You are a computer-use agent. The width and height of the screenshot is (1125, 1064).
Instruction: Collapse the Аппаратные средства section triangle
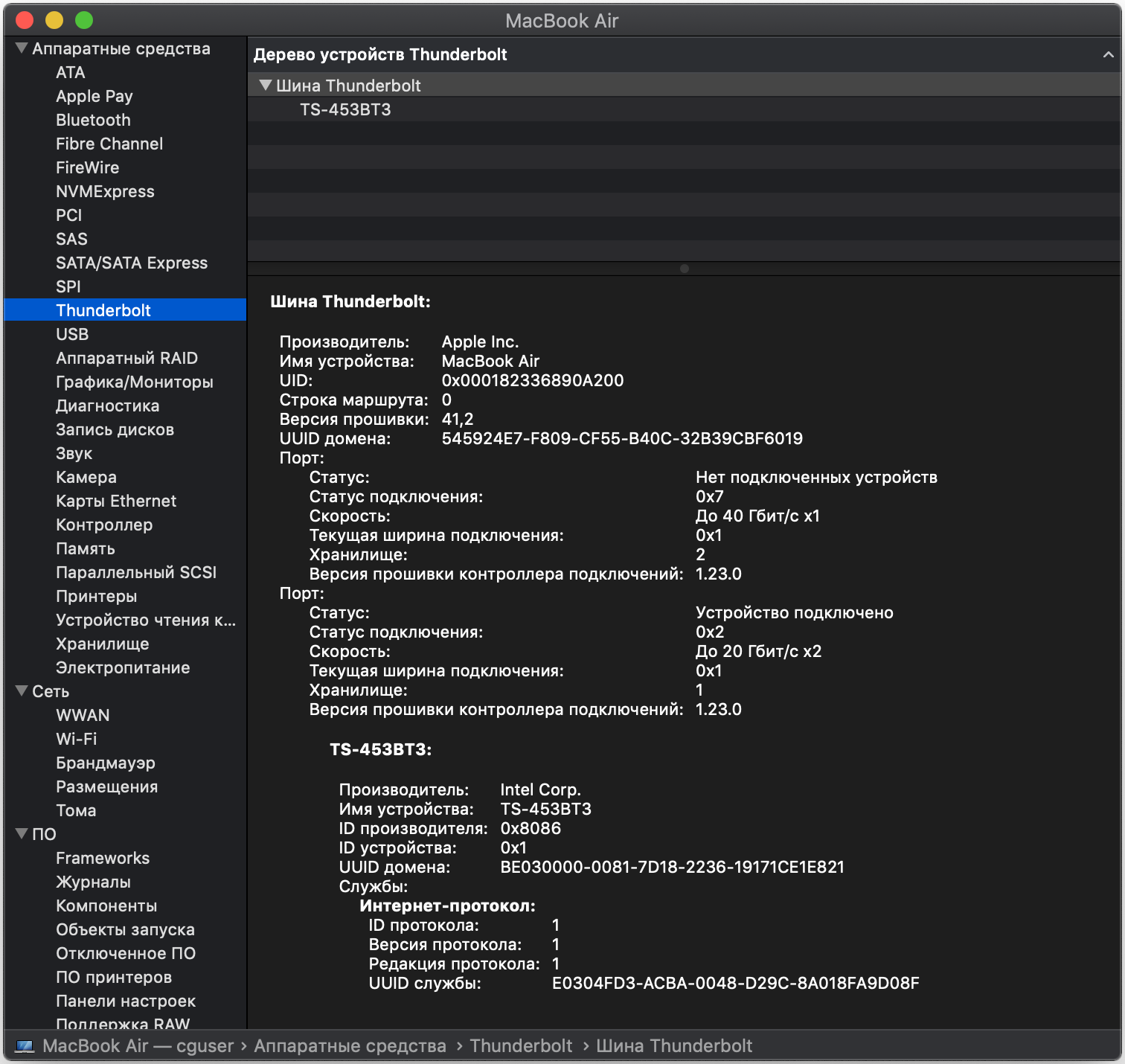(22, 48)
